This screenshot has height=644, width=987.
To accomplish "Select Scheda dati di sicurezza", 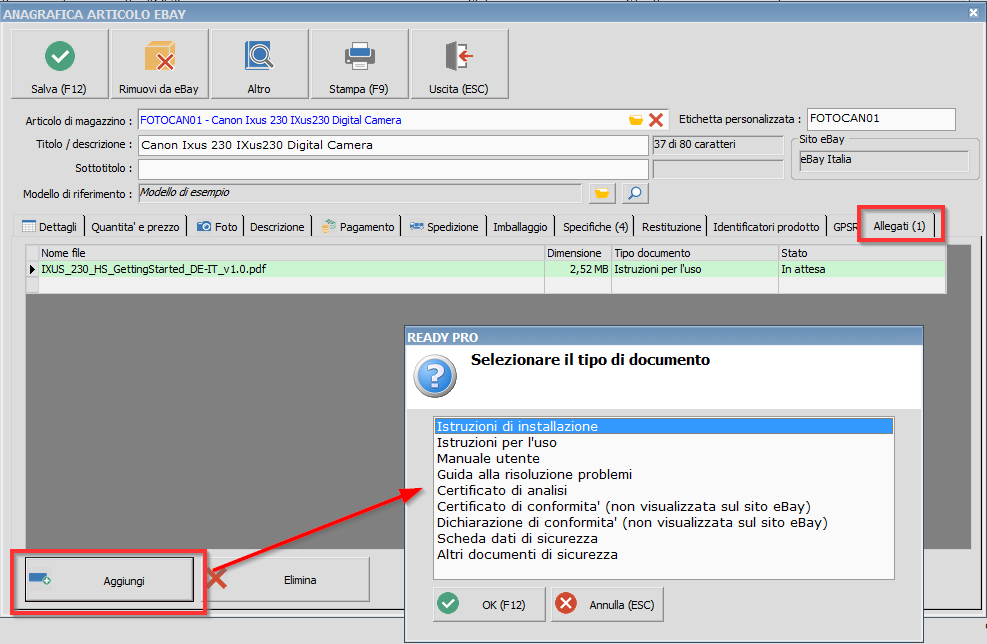I will pos(663,538).
